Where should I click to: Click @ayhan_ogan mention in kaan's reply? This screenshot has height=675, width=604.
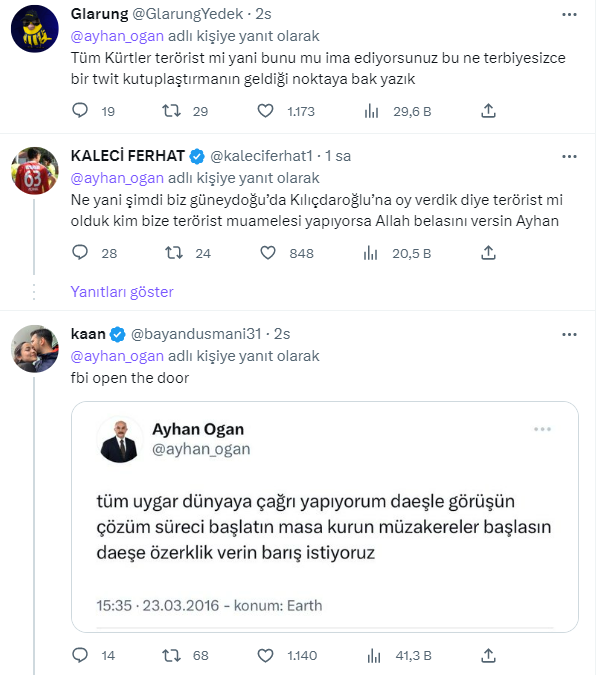click(117, 355)
